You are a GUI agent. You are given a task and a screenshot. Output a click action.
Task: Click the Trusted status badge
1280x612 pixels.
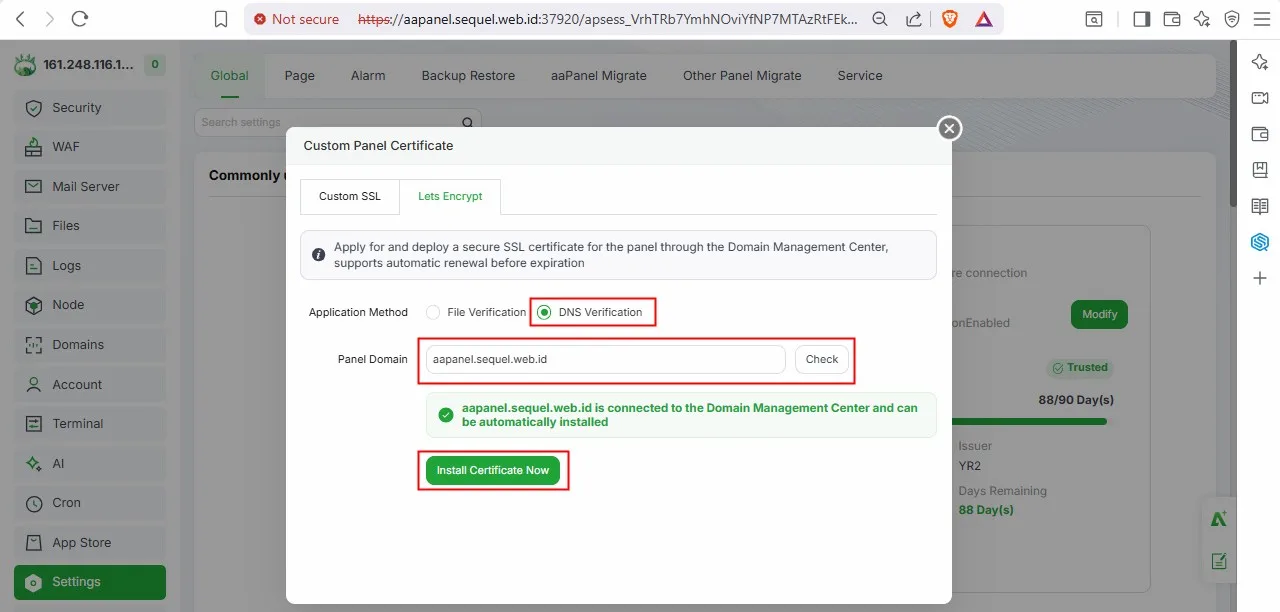(1079, 368)
